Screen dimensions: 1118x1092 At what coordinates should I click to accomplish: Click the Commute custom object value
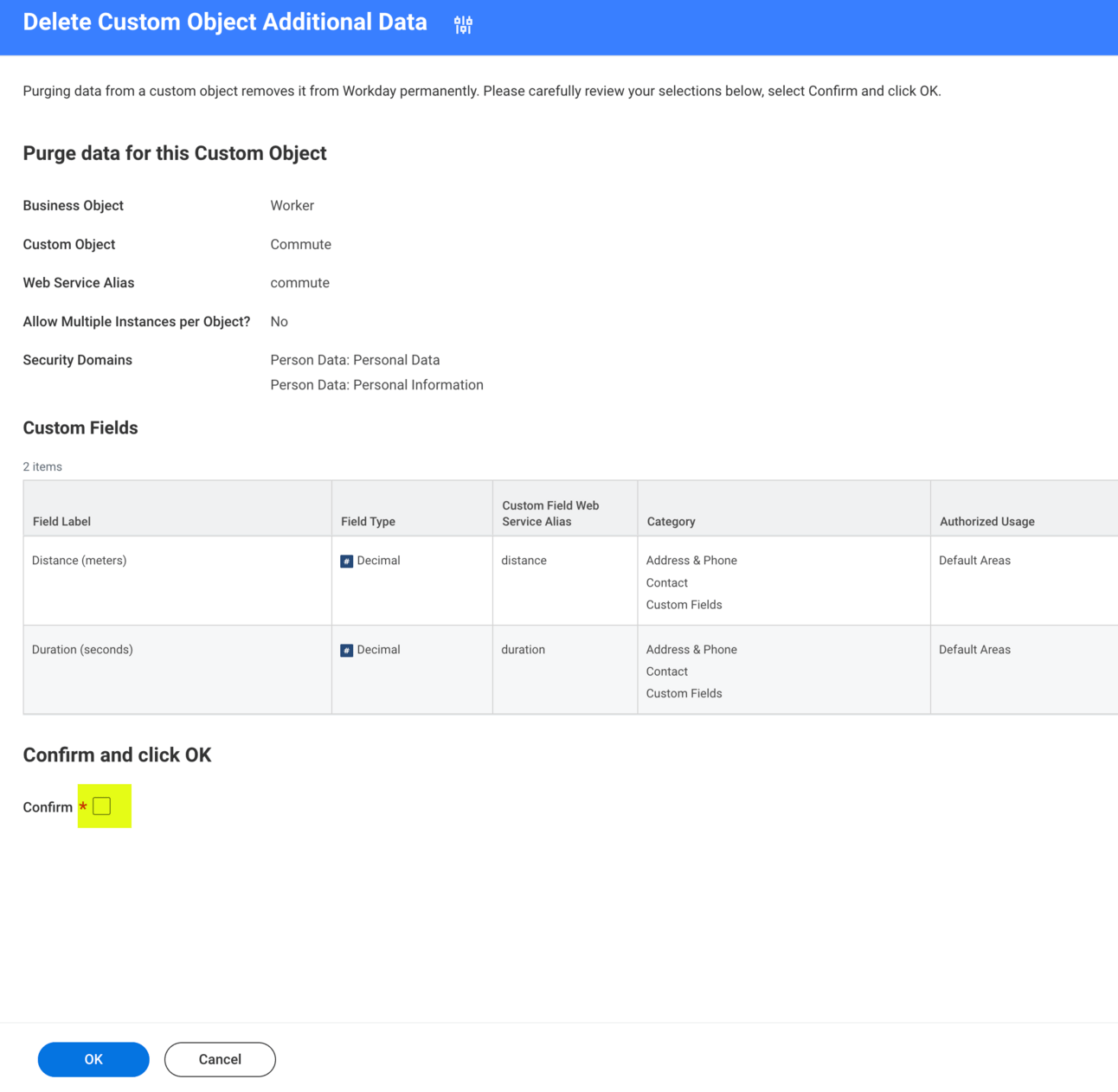[300, 245]
